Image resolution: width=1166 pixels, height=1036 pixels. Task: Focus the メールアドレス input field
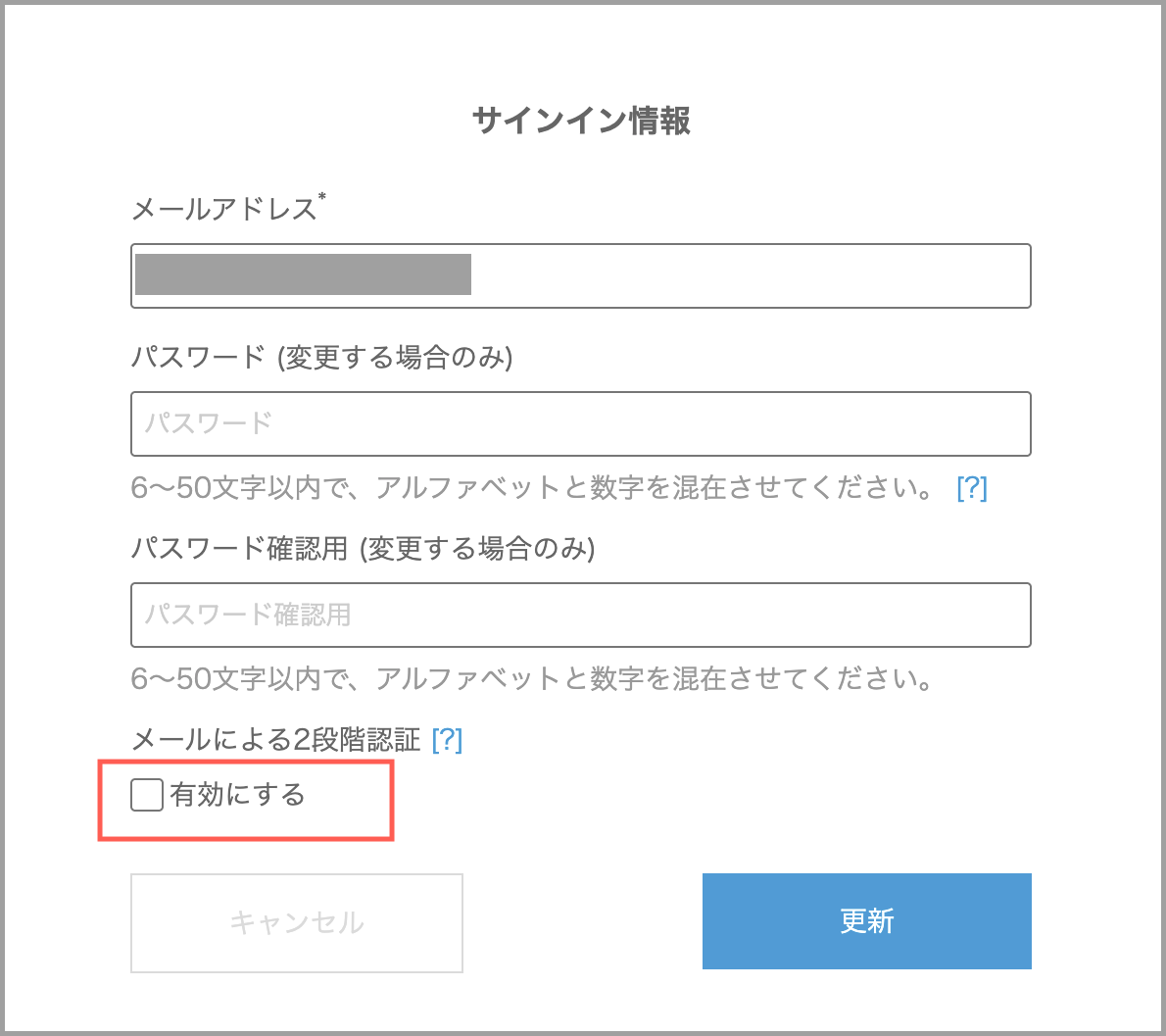[581, 276]
